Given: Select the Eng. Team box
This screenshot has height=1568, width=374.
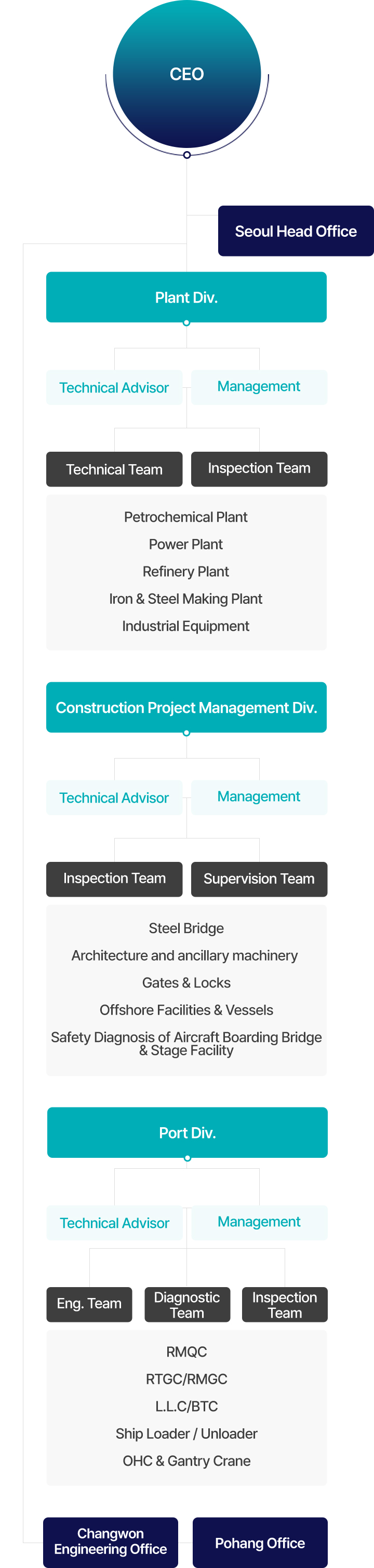Looking at the screenshot, I should (89, 1304).
